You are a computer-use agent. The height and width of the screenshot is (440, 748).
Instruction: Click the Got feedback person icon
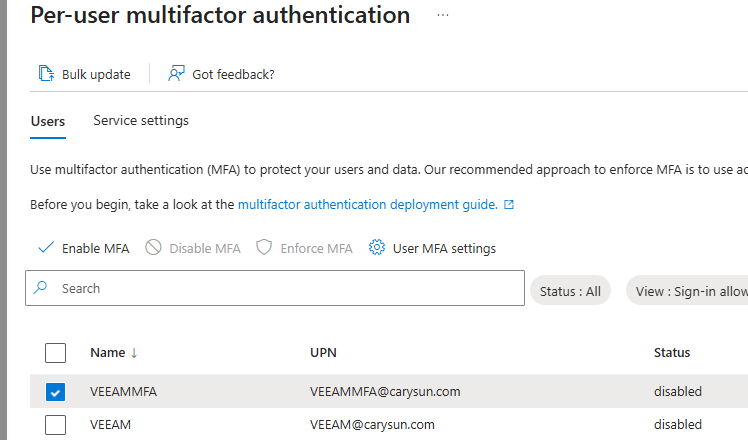177,73
